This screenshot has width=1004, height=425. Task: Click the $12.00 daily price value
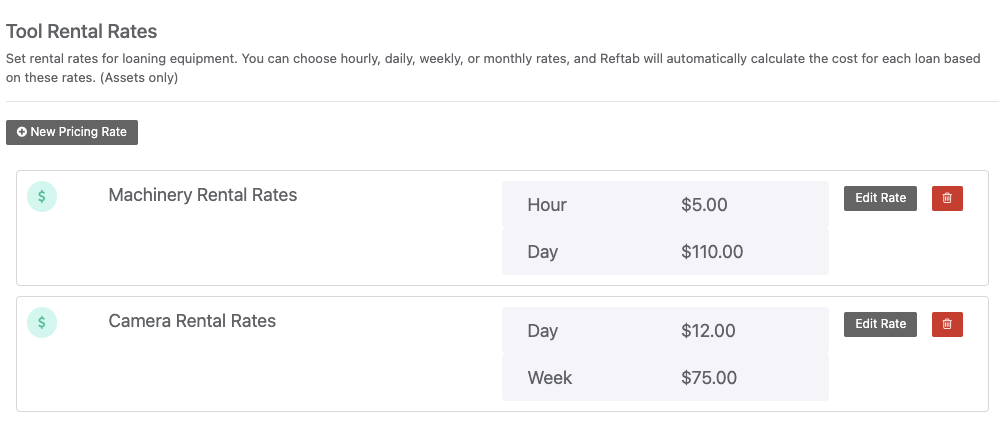coord(708,331)
